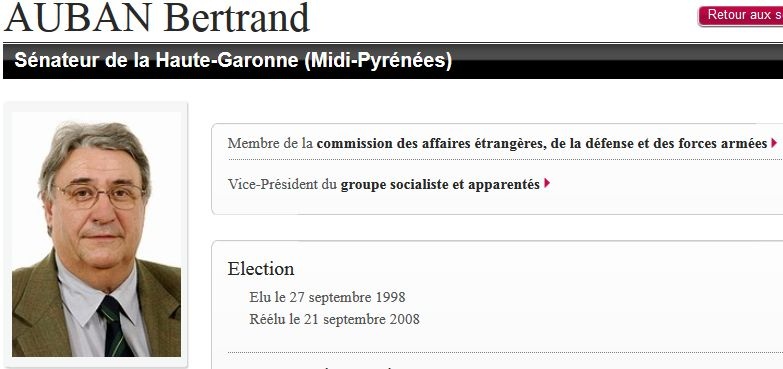Screen dimensions: 783x369
Task: Click the senator portrait photo
Action: click(x=96, y=235)
